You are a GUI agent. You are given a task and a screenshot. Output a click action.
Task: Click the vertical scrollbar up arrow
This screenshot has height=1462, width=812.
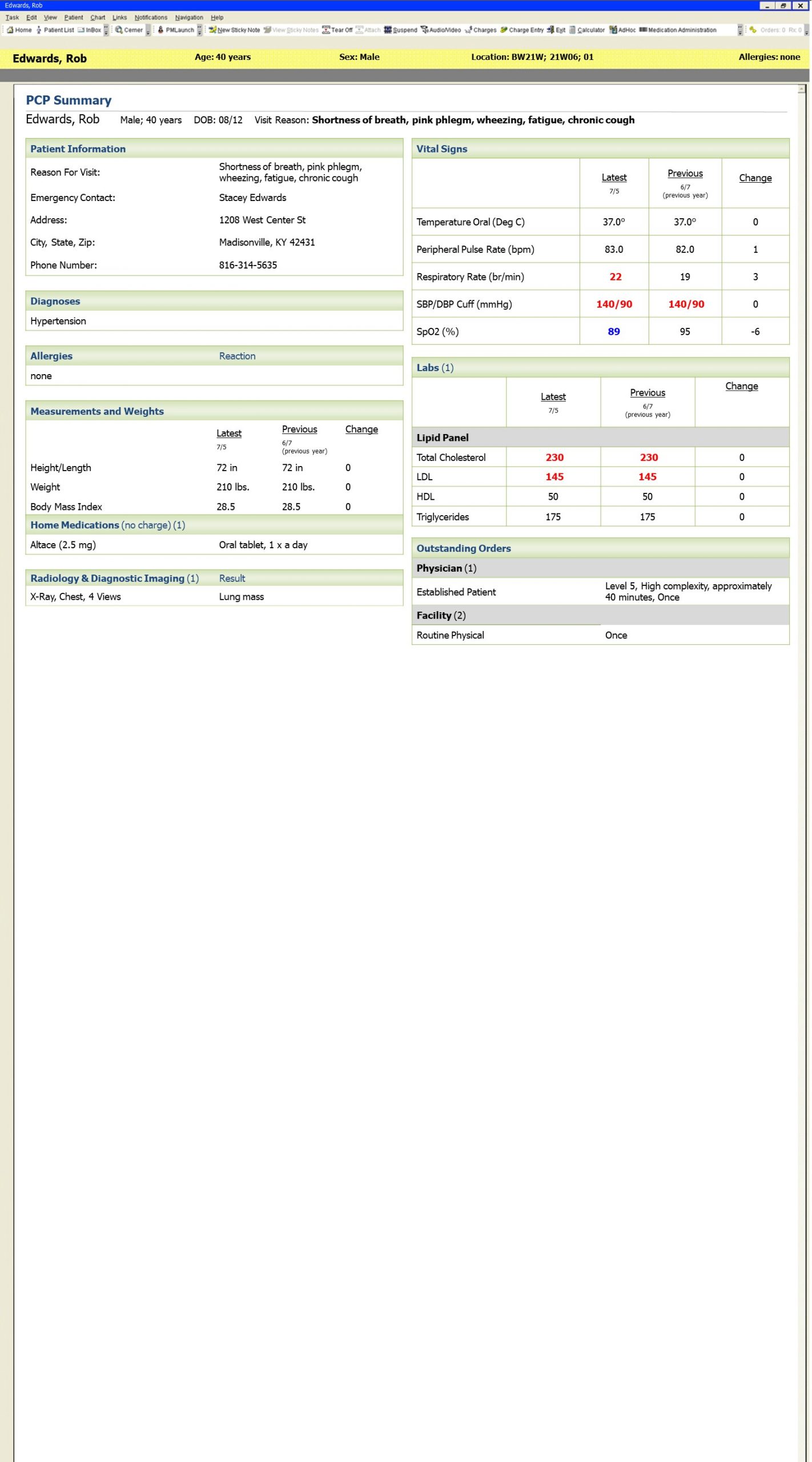point(802,89)
